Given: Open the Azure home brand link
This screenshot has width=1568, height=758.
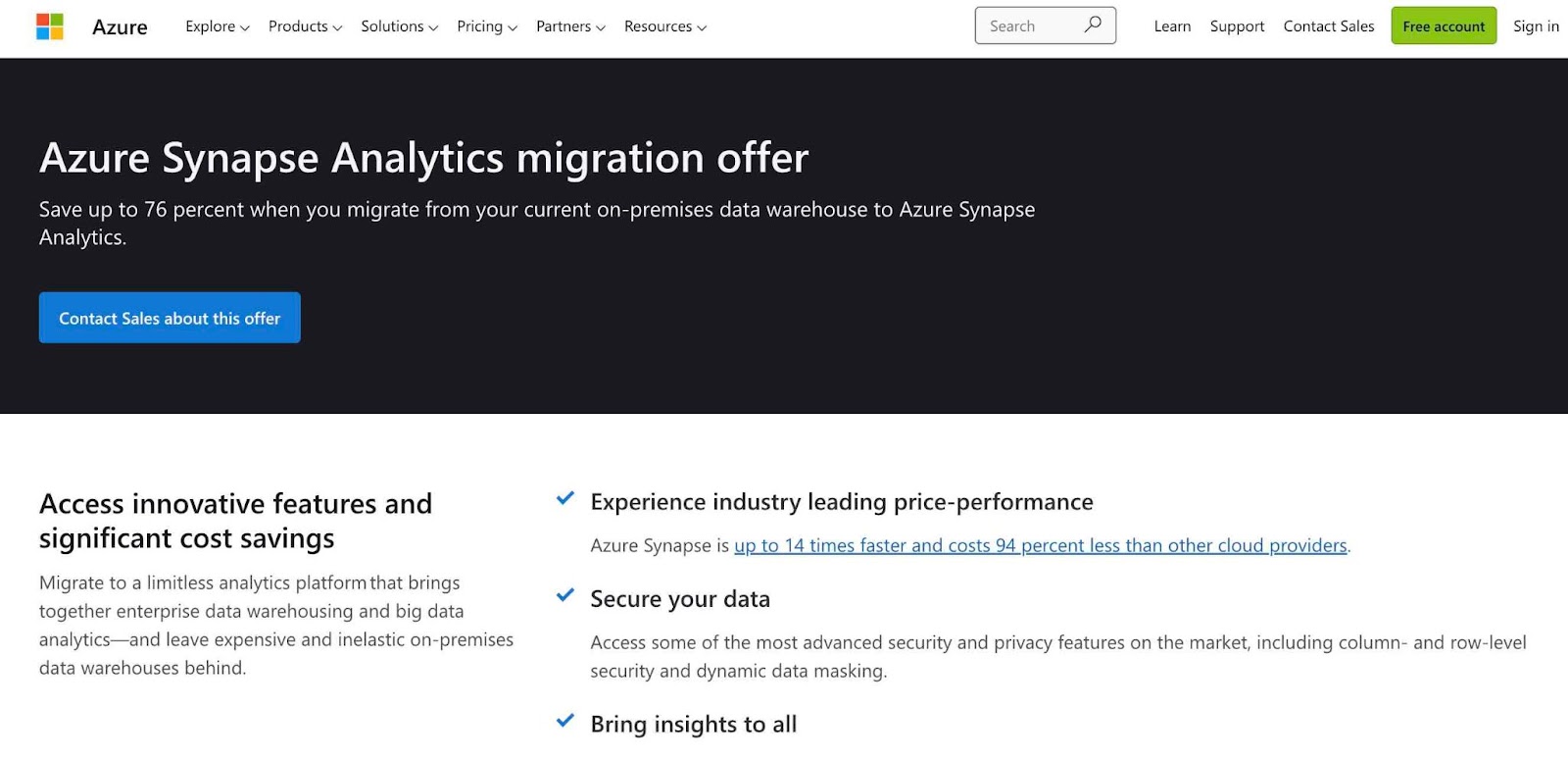Looking at the screenshot, I should point(120,26).
